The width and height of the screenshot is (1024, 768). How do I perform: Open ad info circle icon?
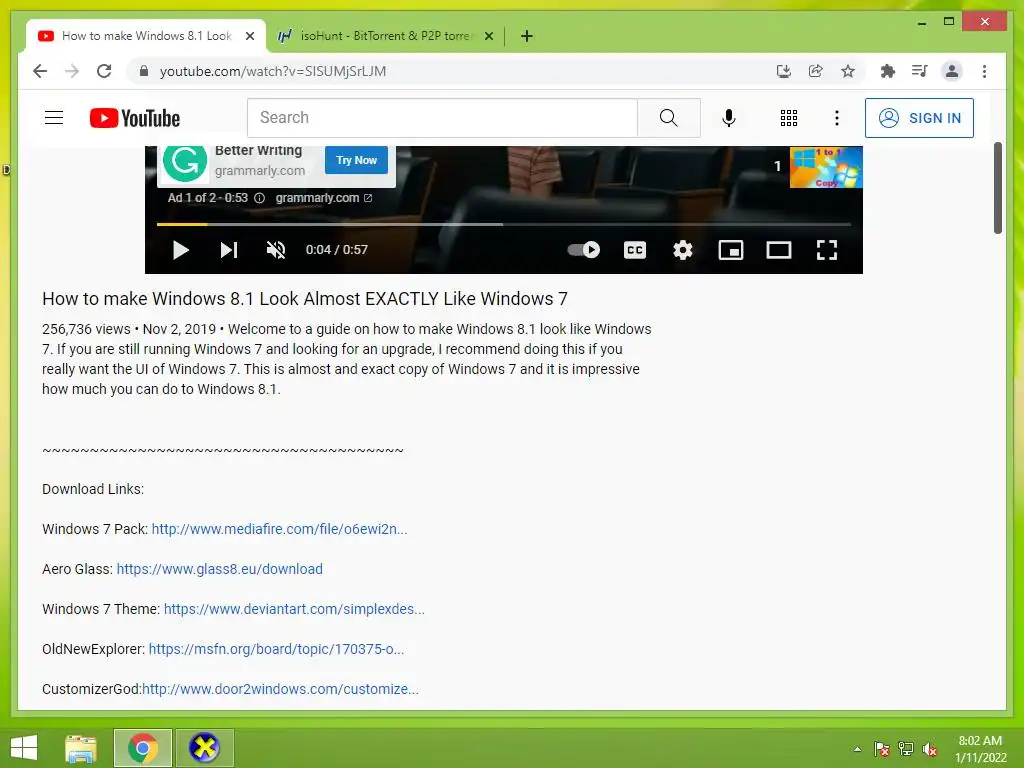tap(259, 198)
